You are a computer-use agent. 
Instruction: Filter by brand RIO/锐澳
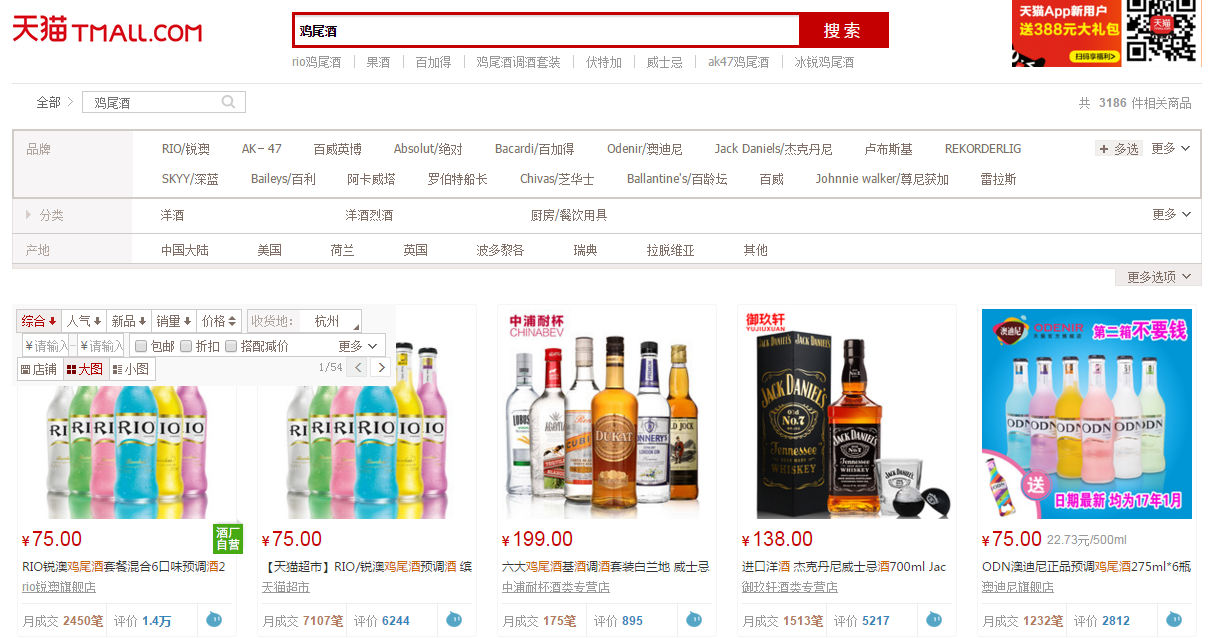pyautogui.click(x=186, y=149)
